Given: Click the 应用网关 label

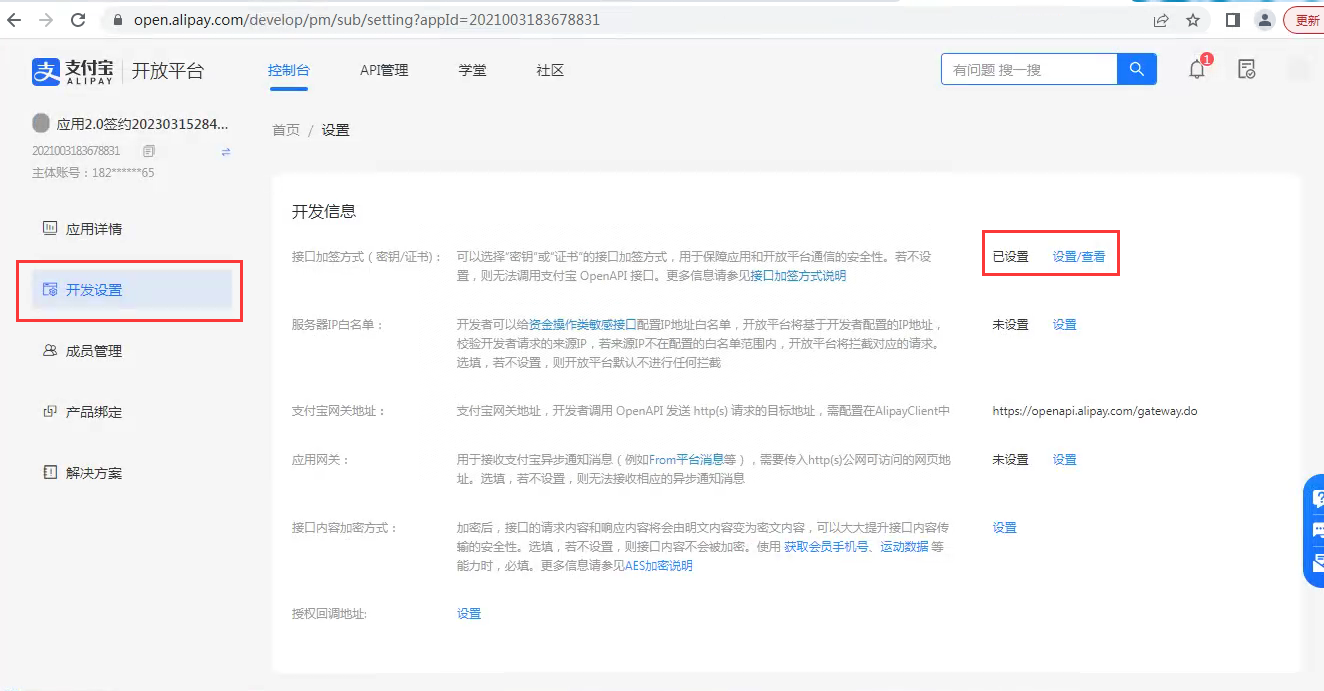Looking at the screenshot, I should pos(320,460).
